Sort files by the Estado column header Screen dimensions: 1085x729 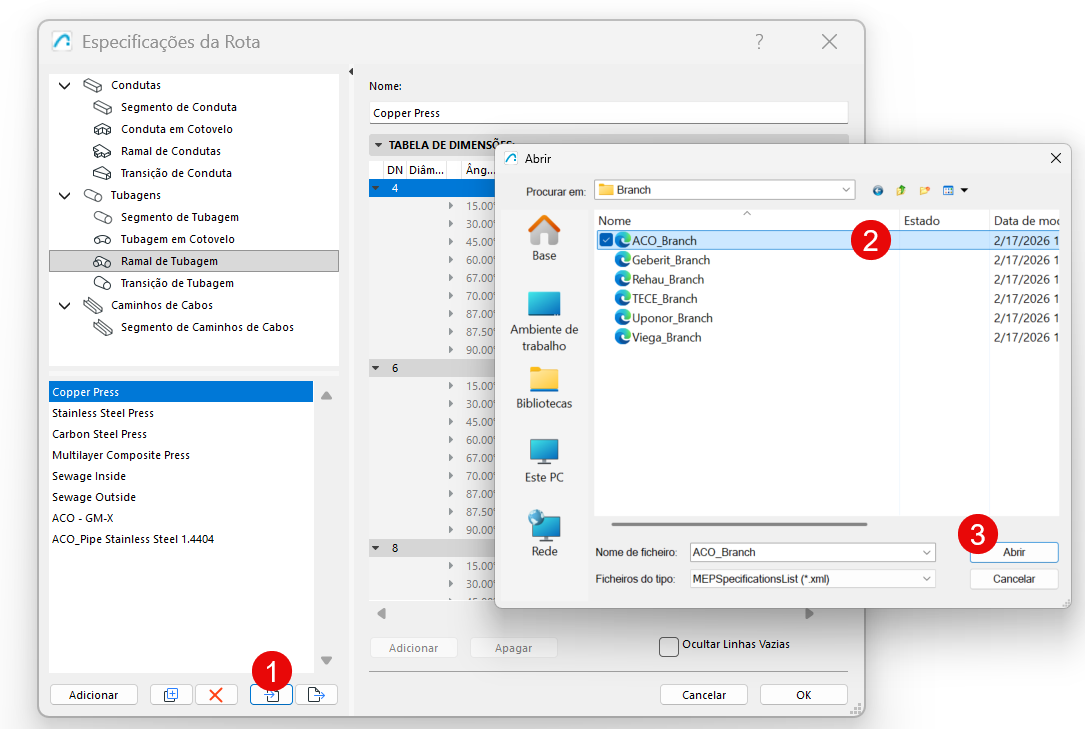pyautogui.click(x=944, y=221)
